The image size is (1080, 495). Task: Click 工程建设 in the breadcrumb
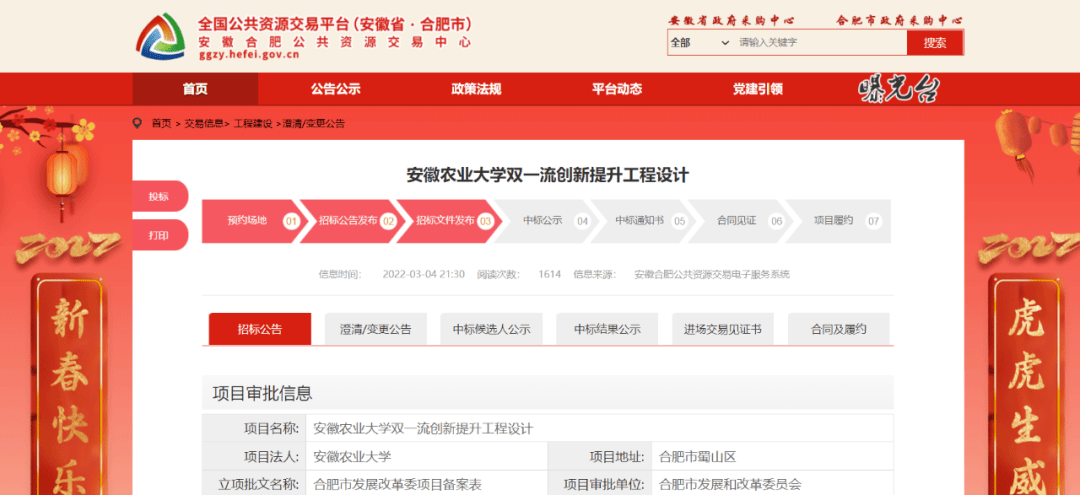point(253,124)
